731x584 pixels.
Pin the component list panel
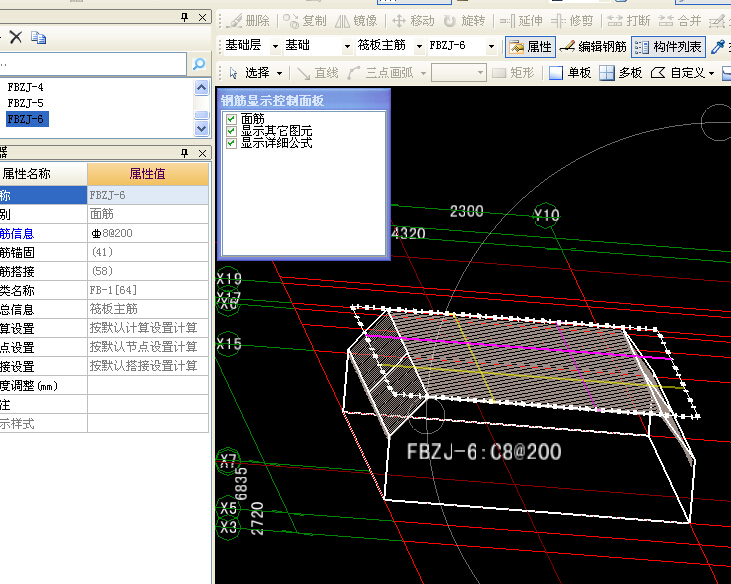185,18
